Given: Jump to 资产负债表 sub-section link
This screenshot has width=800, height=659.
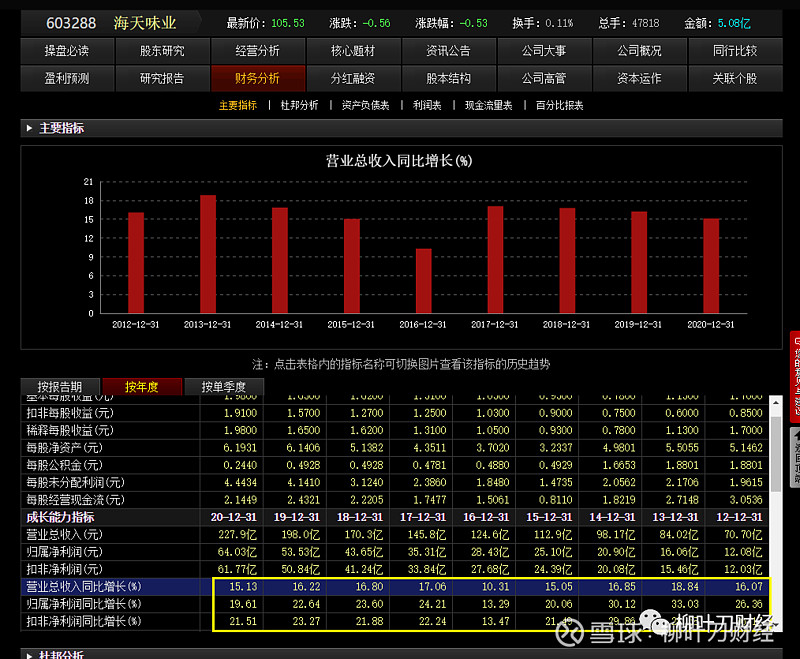Looking at the screenshot, I should [x=365, y=106].
